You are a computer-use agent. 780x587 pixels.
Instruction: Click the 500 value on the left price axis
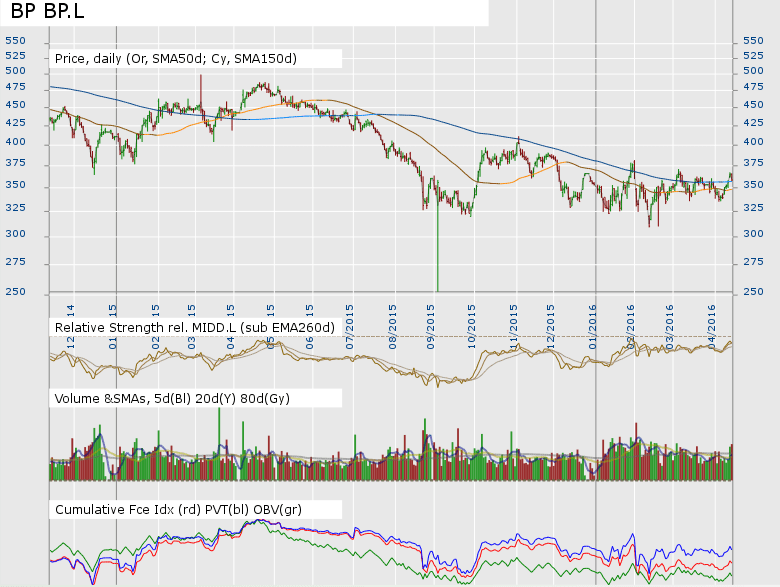pyautogui.click(x=15, y=71)
